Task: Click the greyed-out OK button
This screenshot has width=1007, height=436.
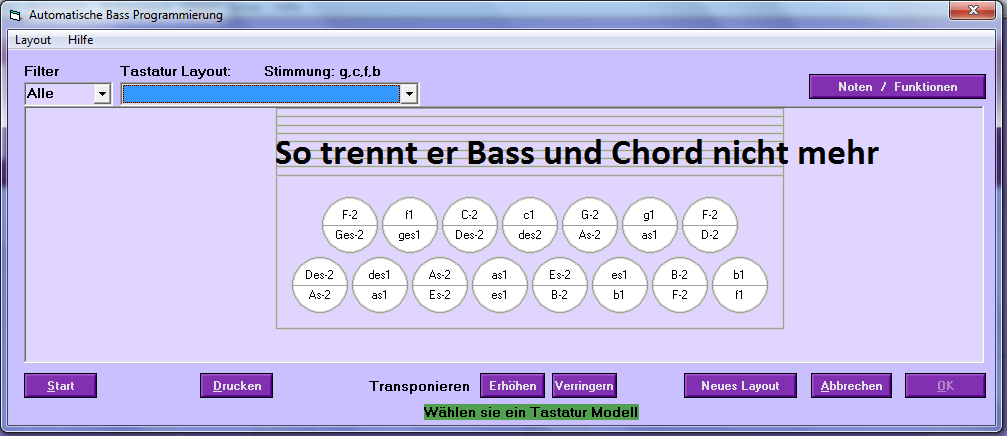Action: (945, 386)
